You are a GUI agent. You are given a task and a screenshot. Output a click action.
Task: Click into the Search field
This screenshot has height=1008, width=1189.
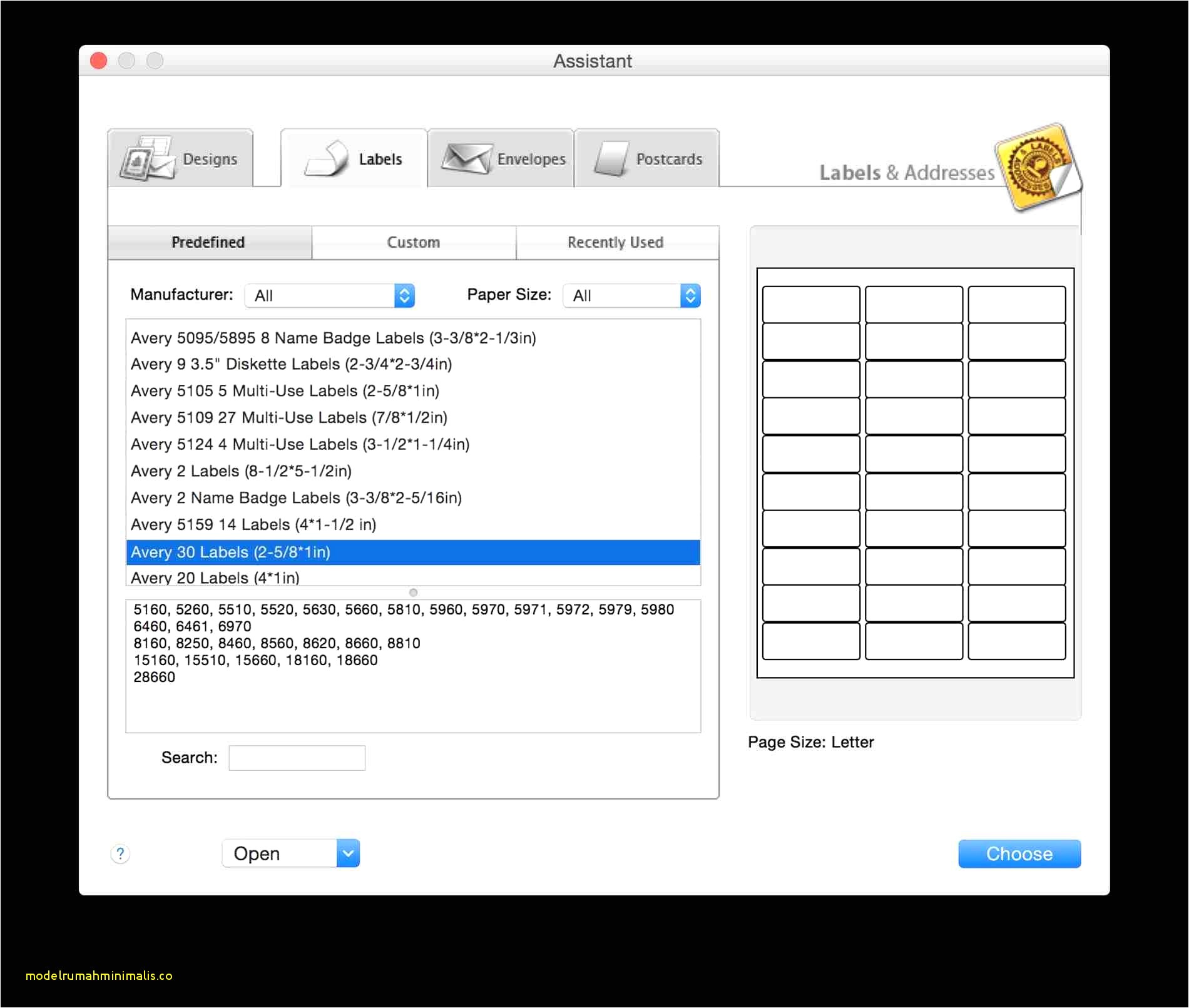coord(297,758)
